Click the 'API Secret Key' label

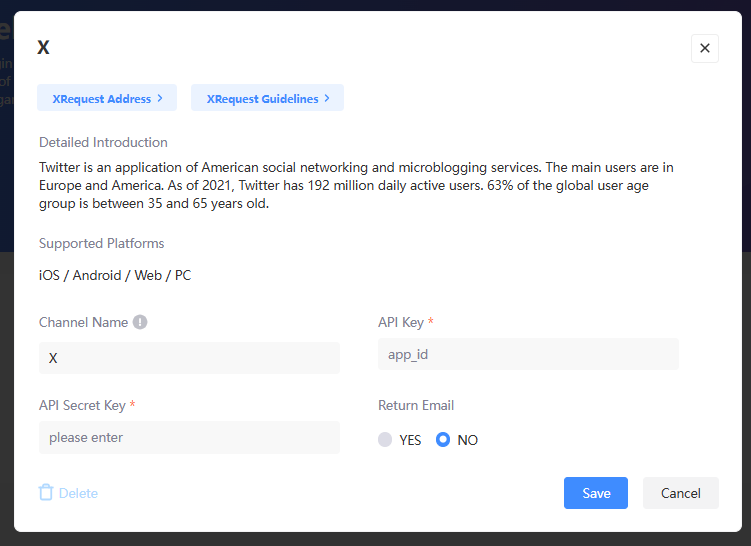[82, 405]
